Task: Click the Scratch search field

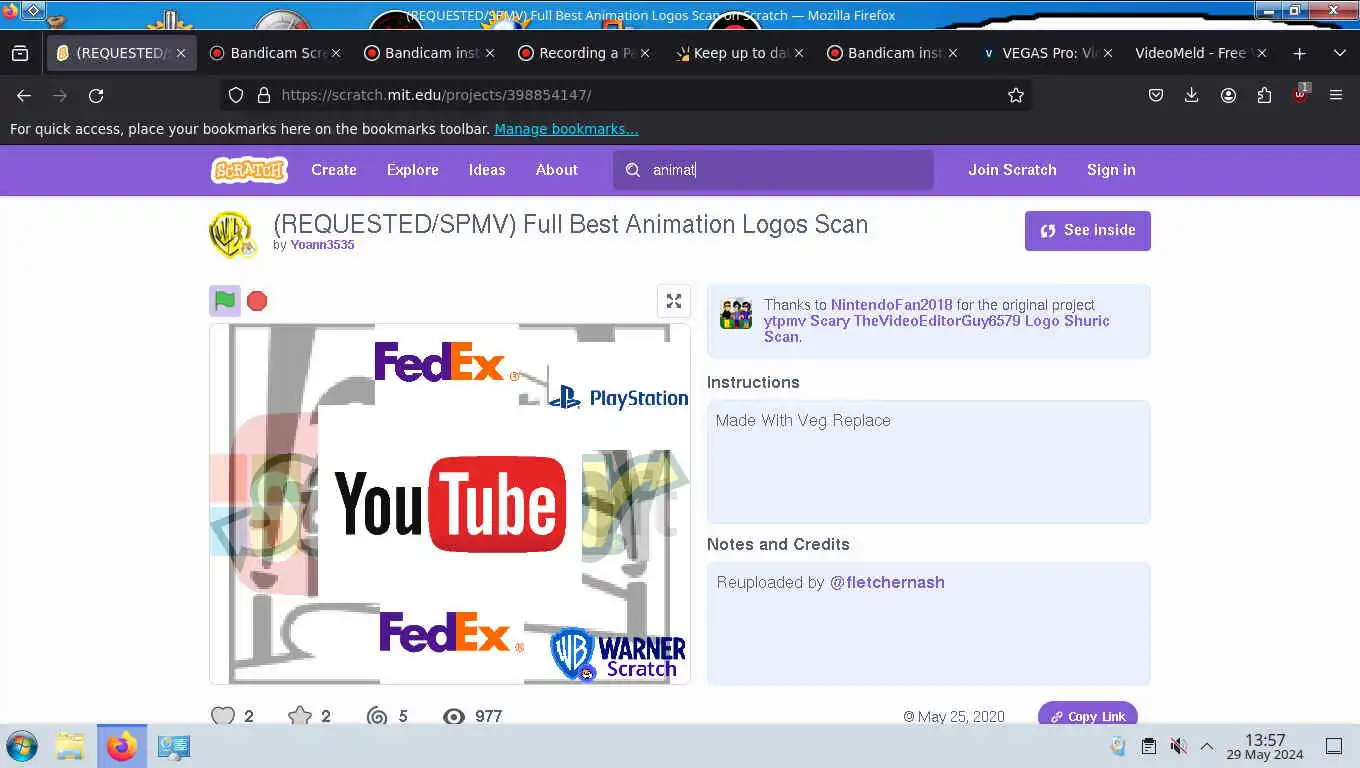Action: pyautogui.click(x=773, y=170)
